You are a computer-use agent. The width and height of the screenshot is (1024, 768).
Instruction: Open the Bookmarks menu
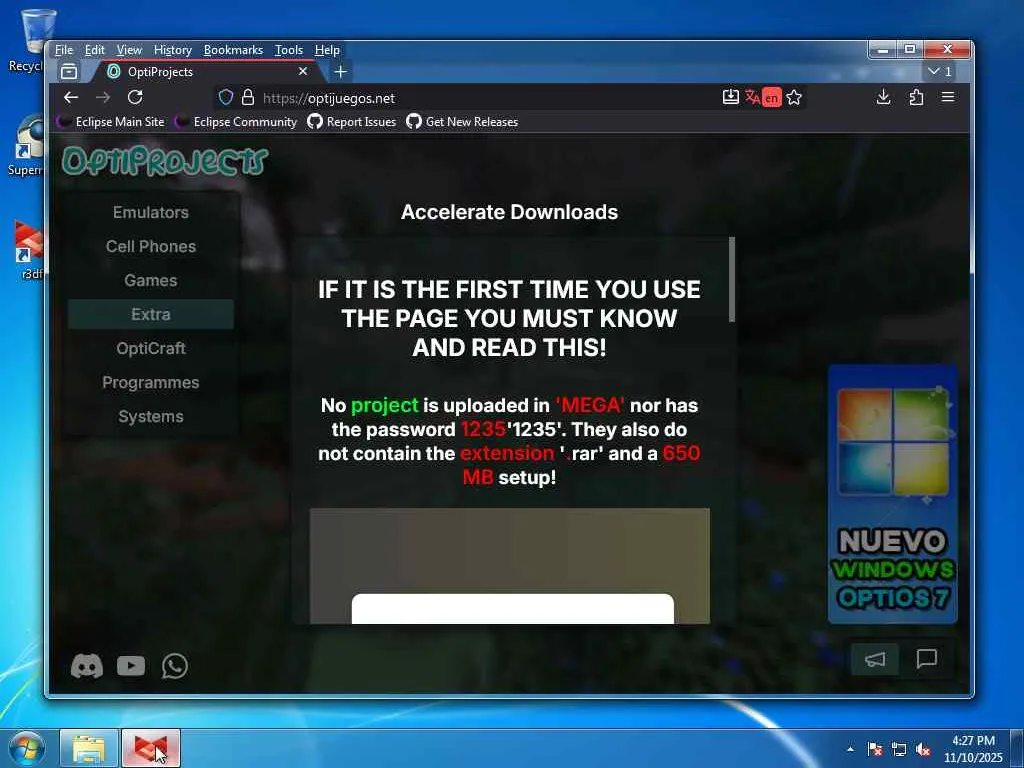click(x=233, y=50)
